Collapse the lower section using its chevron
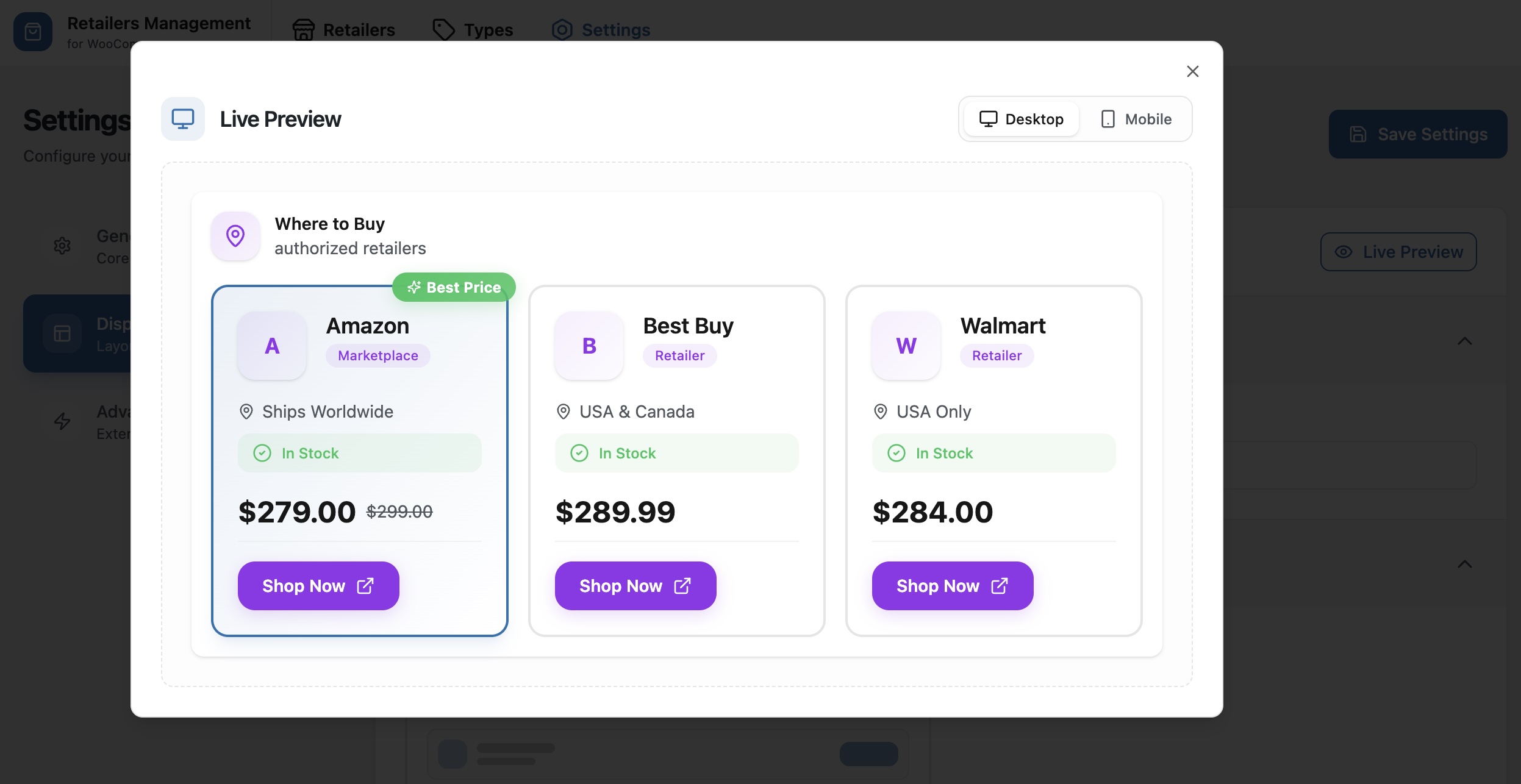Screen dimensions: 1521x784 tap(1465, 563)
